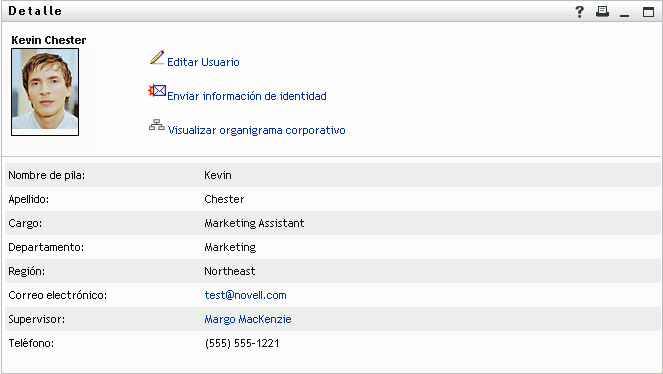Maximize the Detalle panel
Screen dimensions: 663x374
648,12
